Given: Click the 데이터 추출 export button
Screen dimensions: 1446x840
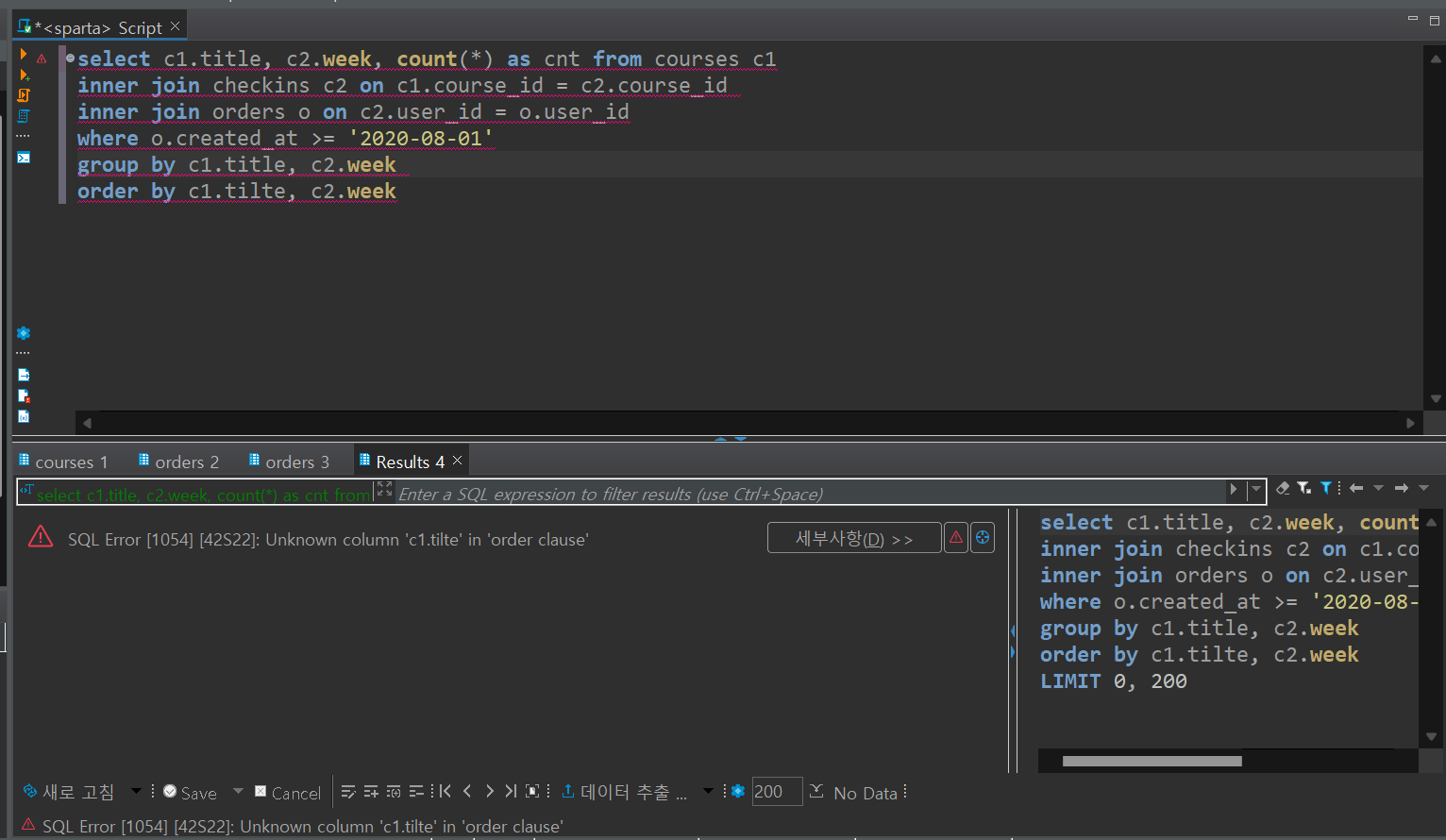Looking at the screenshot, I should 624,792.
